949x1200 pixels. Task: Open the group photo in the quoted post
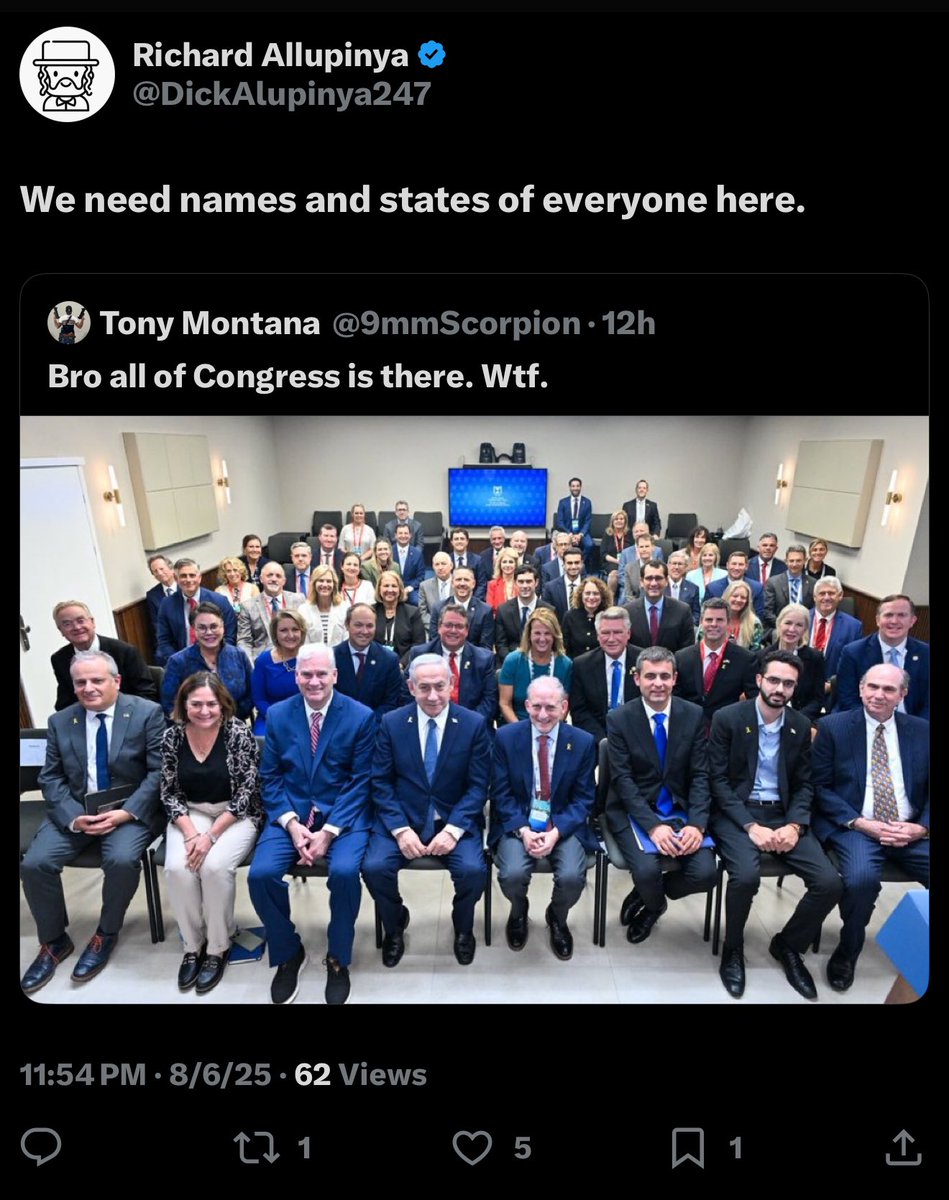coord(474,709)
